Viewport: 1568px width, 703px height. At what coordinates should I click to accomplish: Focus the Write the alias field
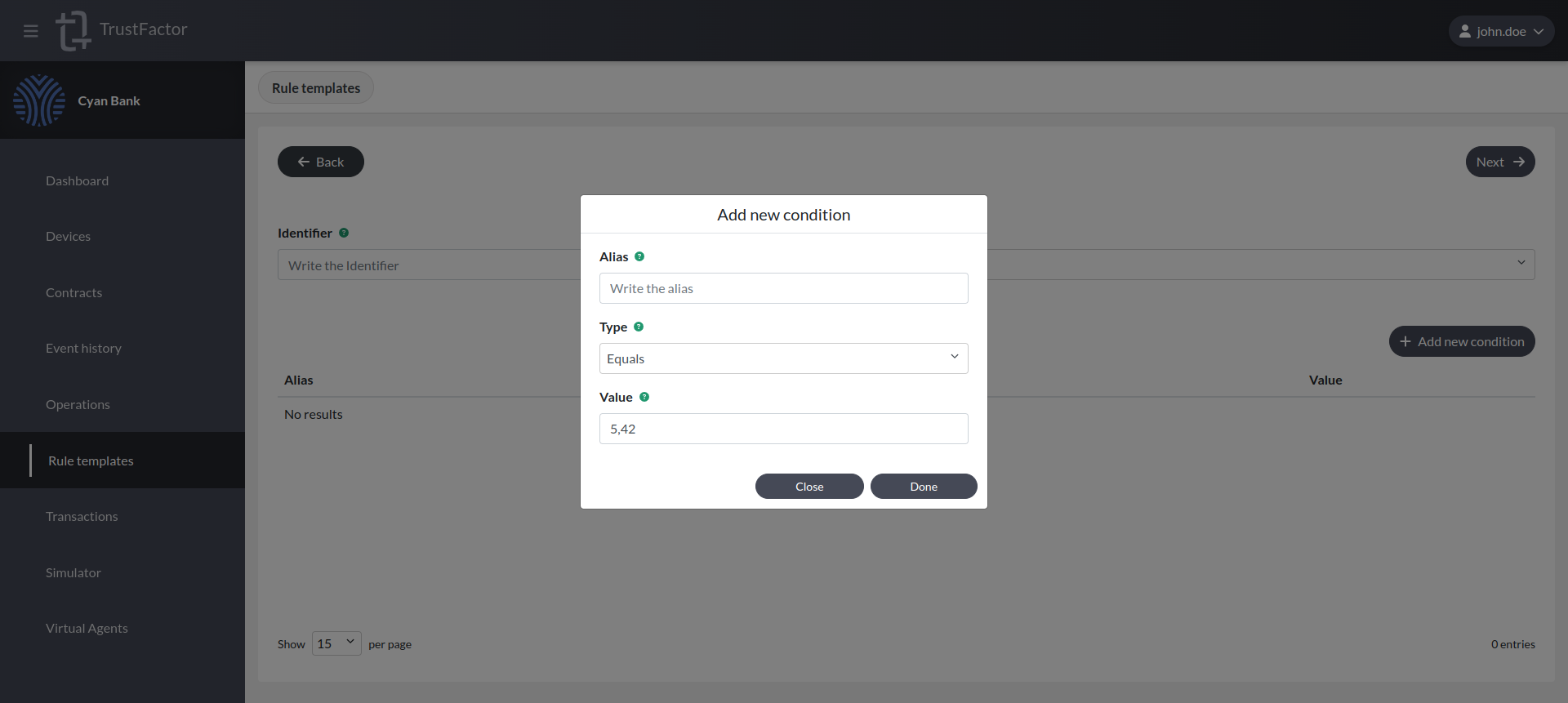(784, 288)
